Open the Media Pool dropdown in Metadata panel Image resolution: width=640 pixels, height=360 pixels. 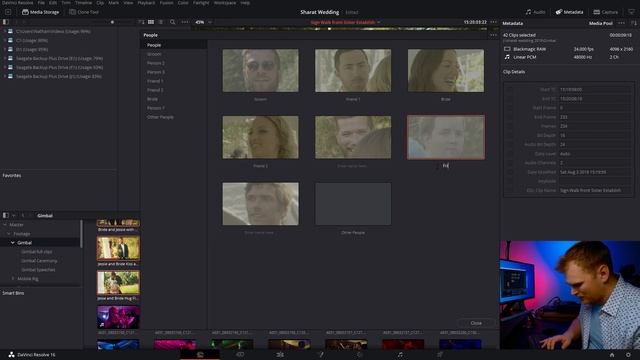[601, 23]
